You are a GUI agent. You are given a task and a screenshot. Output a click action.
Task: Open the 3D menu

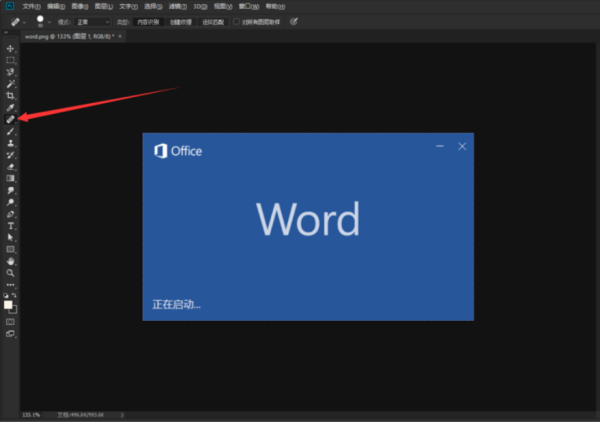200,7
